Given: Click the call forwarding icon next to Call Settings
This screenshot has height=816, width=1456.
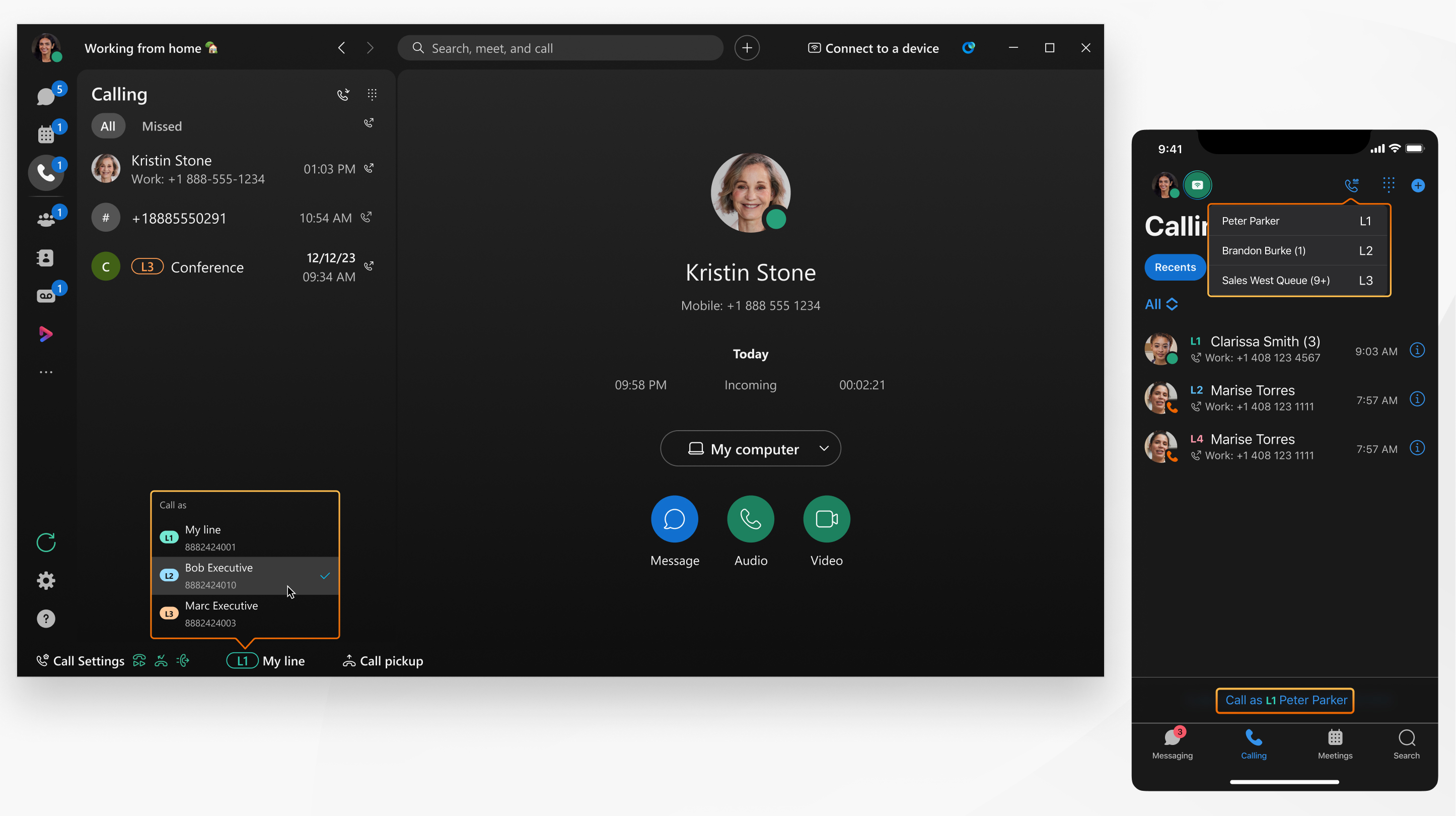Looking at the screenshot, I should coord(139,660).
